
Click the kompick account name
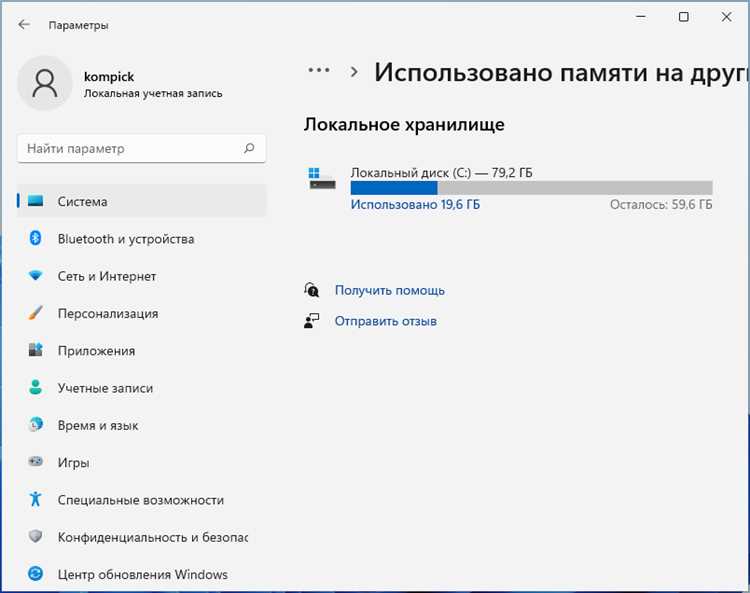click(x=109, y=77)
